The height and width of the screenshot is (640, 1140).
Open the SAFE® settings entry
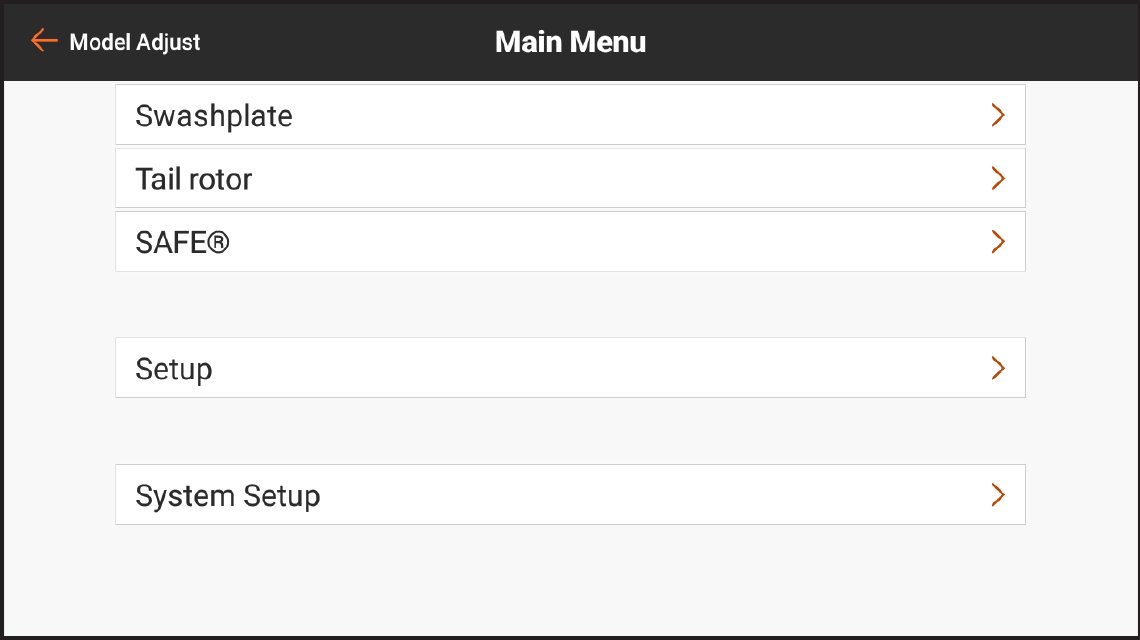tap(570, 242)
